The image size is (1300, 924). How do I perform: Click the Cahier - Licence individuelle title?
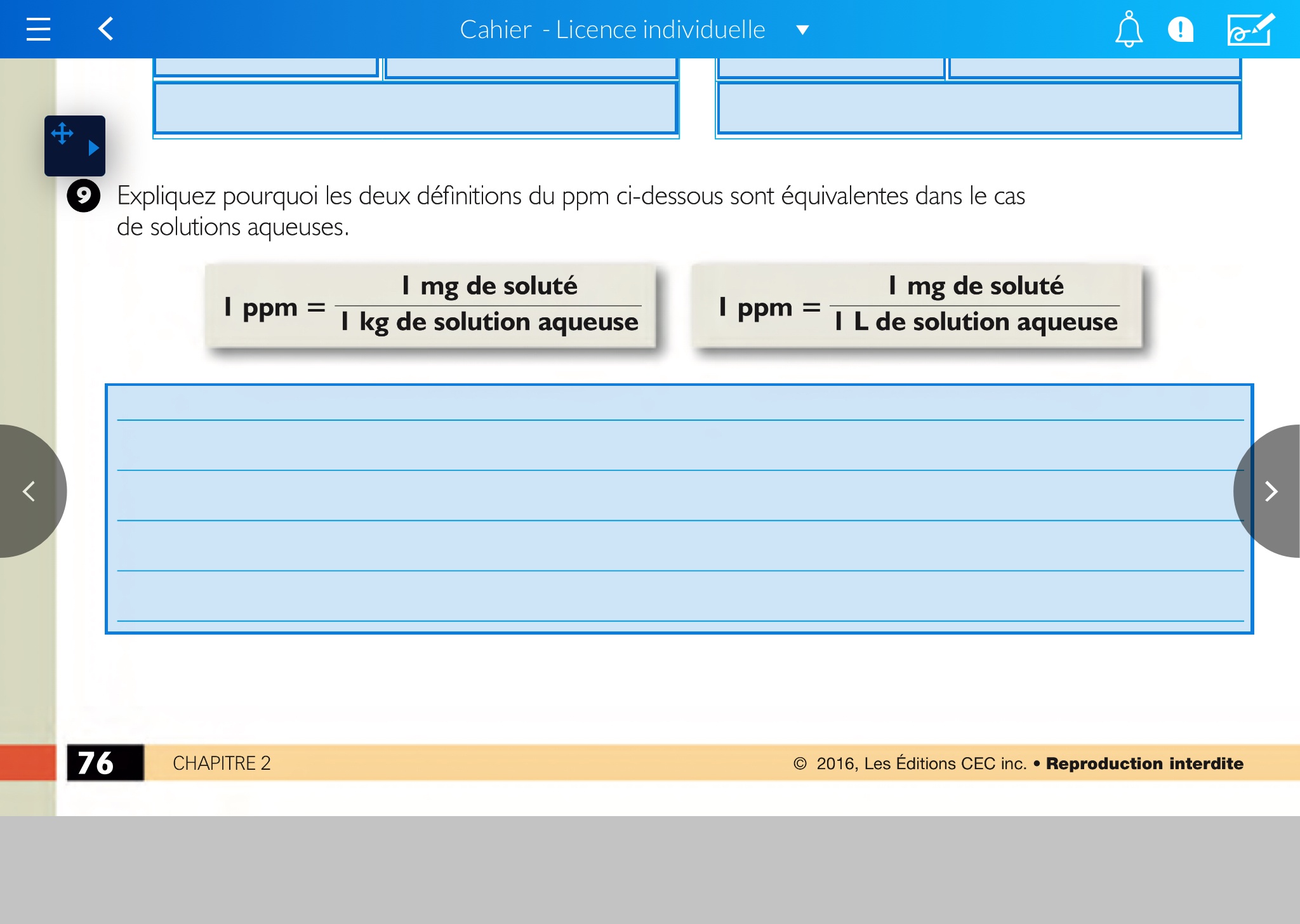pyautogui.click(x=612, y=30)
